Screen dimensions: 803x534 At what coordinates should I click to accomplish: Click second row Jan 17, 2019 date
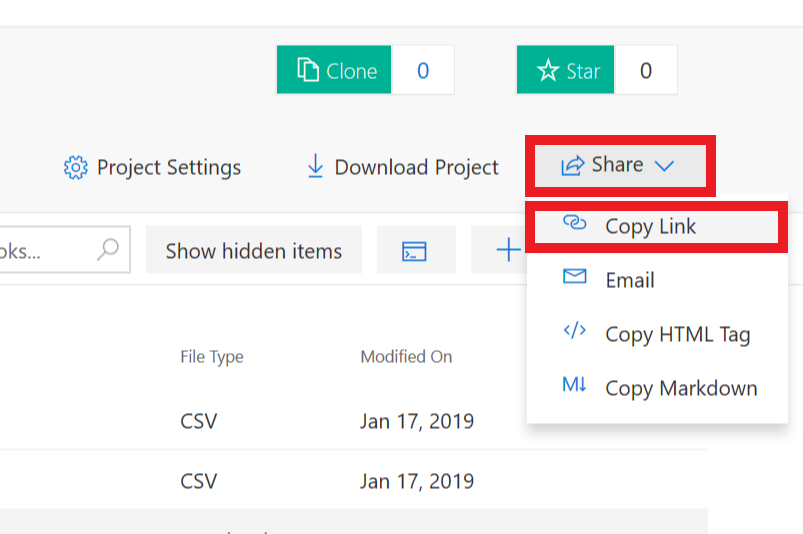click(x=417, y=481)
